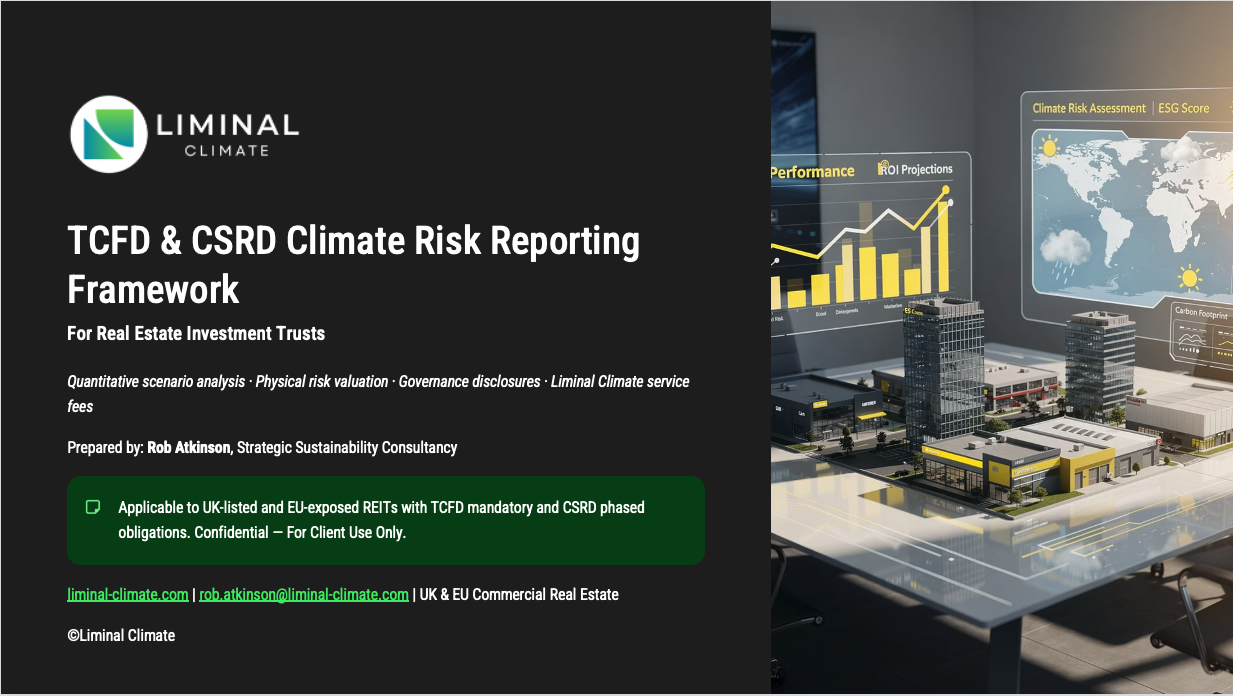
Task: Click the ©Liminal Climate copyright text
Action: coord(121,635)
